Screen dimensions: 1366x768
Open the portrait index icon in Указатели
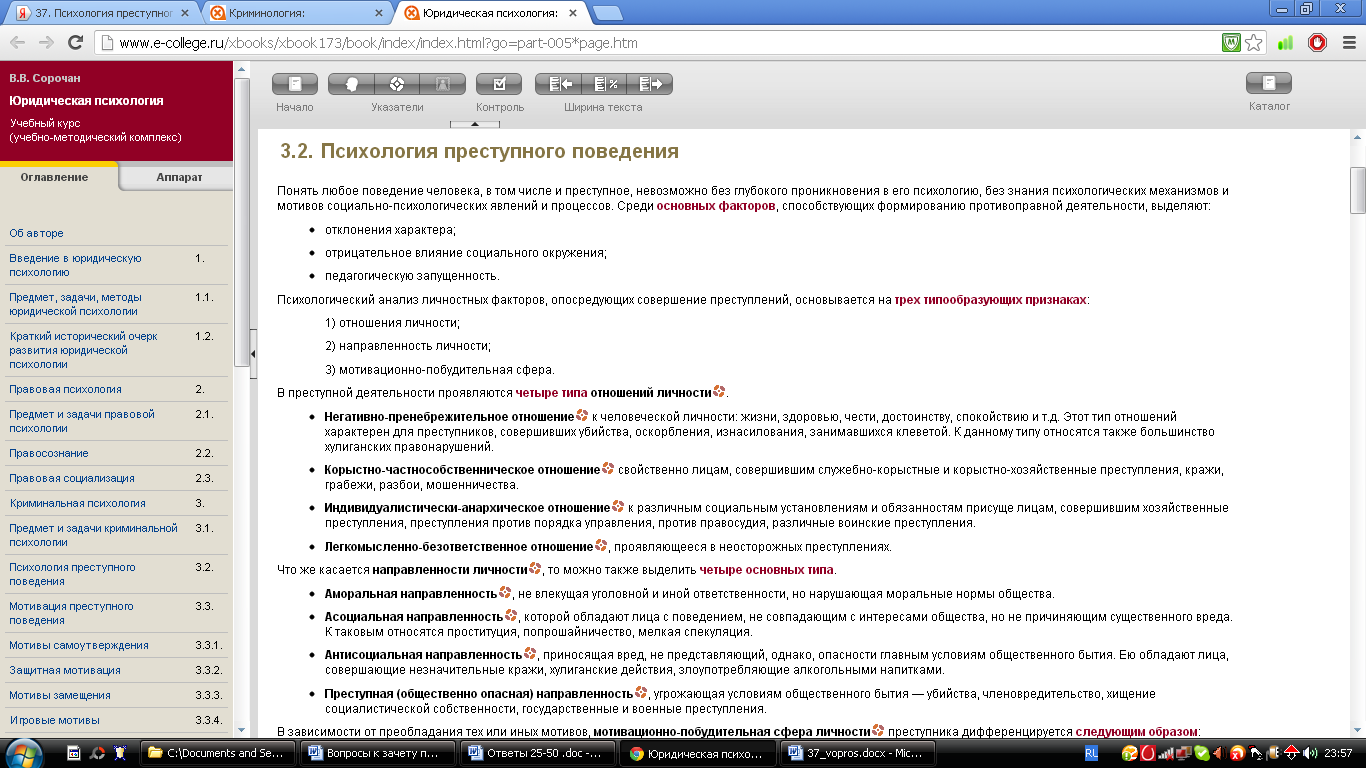click(442, 84)
